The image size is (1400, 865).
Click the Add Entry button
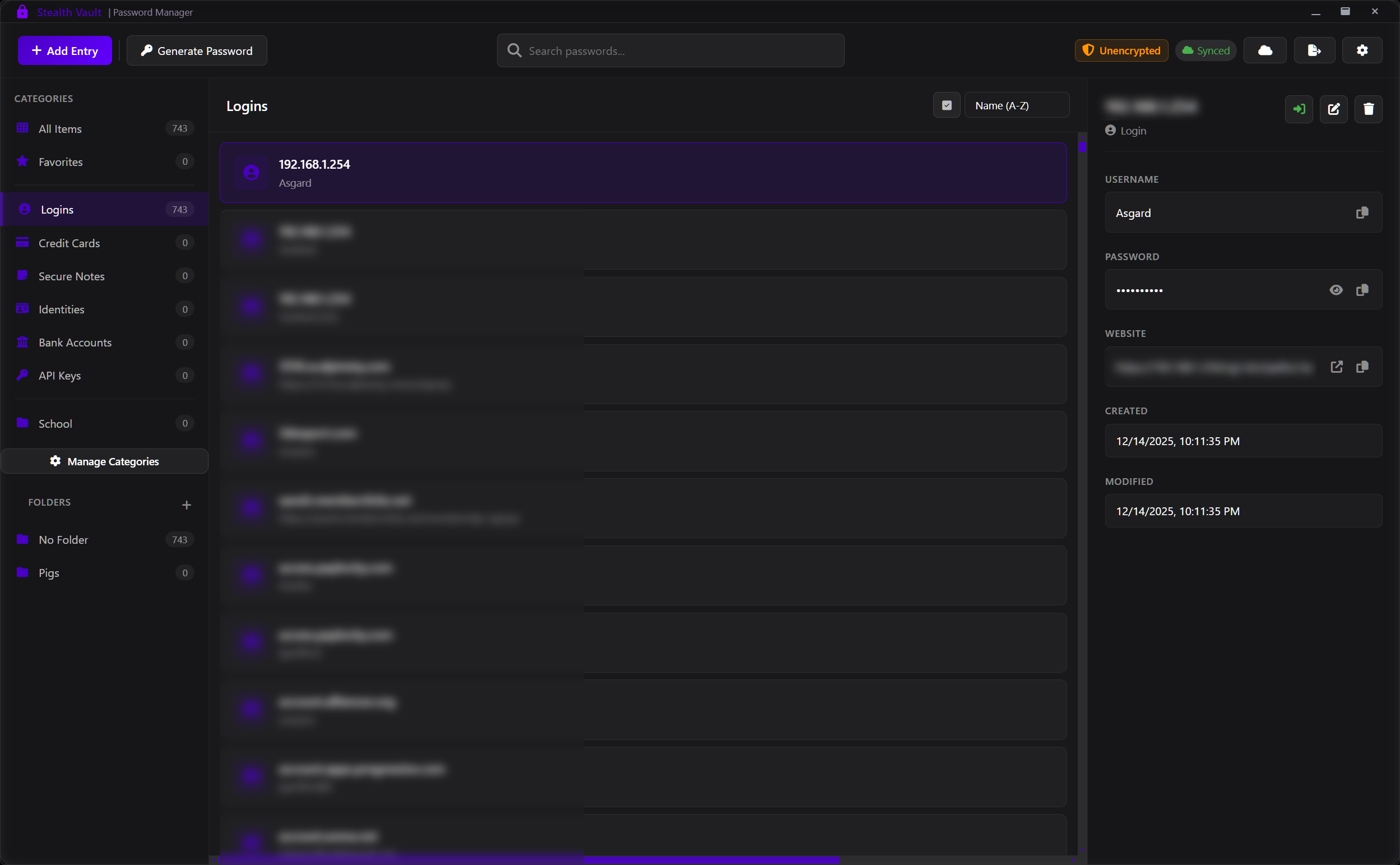tap(64, 50)
